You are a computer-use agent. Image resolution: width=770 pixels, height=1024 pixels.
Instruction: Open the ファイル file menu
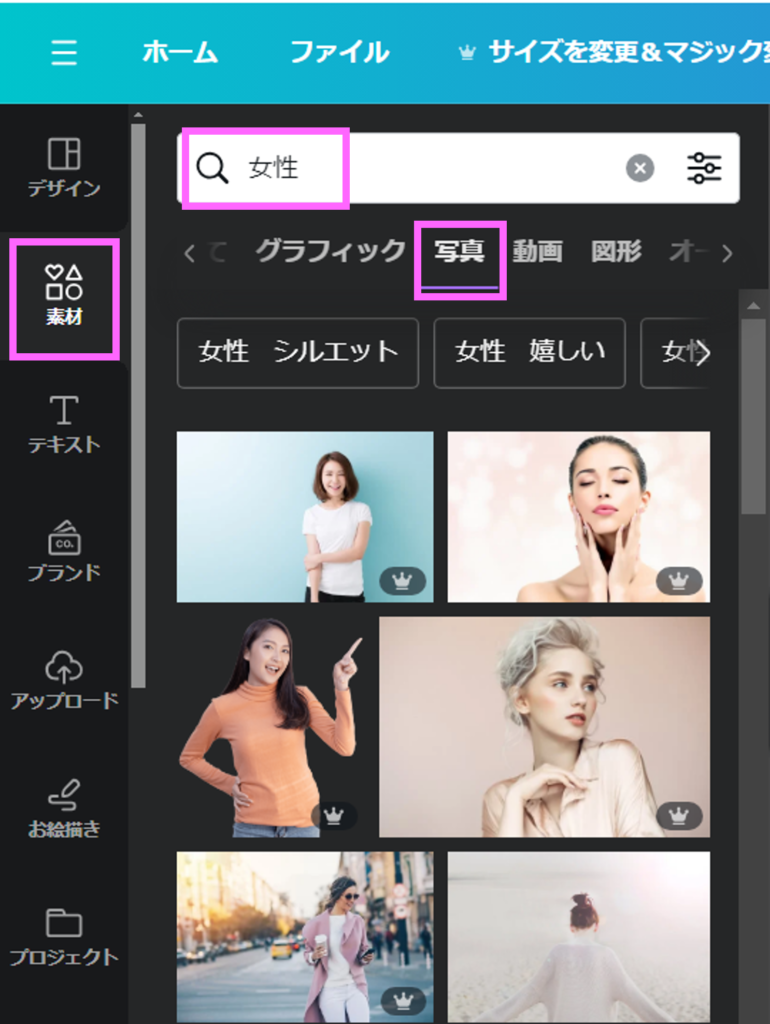coord(339,53)
